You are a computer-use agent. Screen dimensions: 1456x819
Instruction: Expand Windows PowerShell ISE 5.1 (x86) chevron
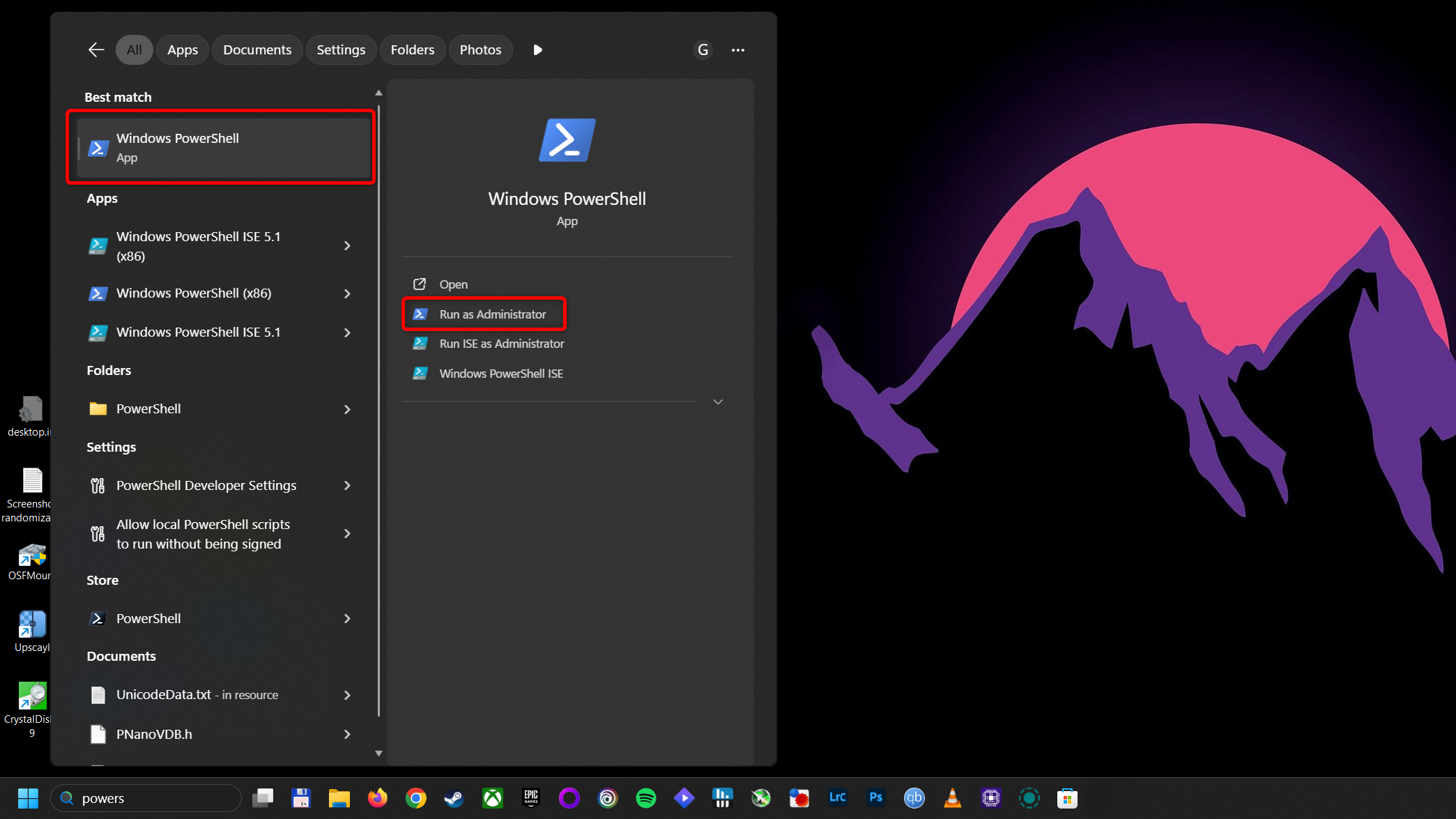pyautogui.click(x=347, y=245)
